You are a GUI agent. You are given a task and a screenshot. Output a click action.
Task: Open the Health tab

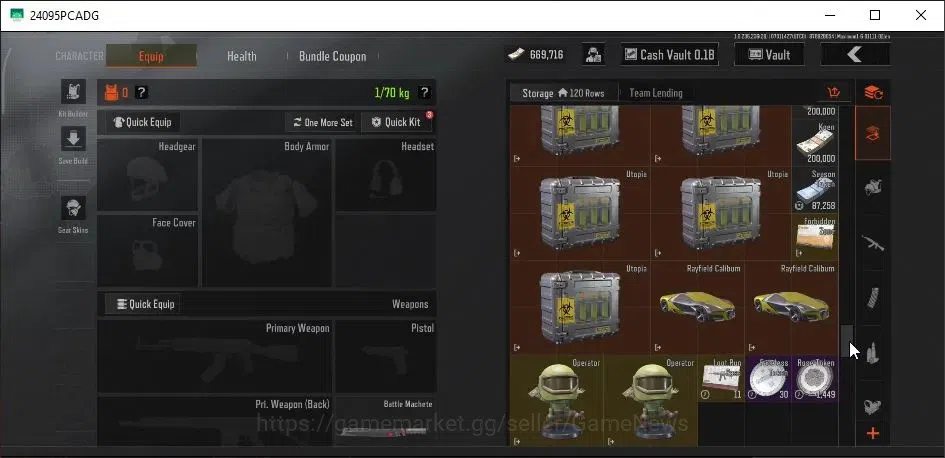click(241, 56)
